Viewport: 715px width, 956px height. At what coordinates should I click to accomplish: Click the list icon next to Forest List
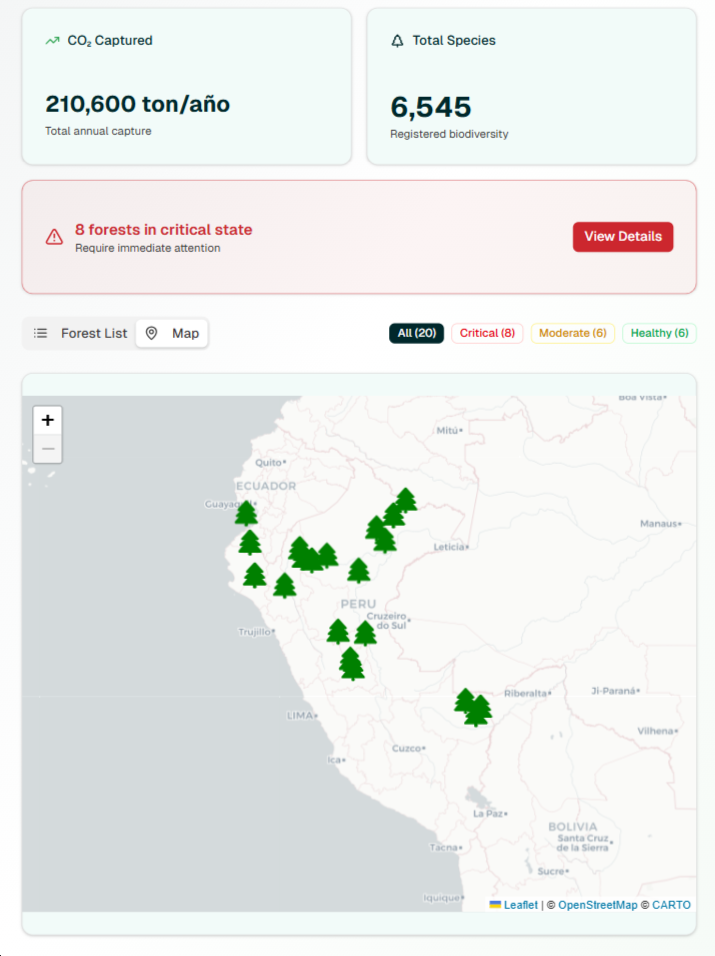click(40, 333)
